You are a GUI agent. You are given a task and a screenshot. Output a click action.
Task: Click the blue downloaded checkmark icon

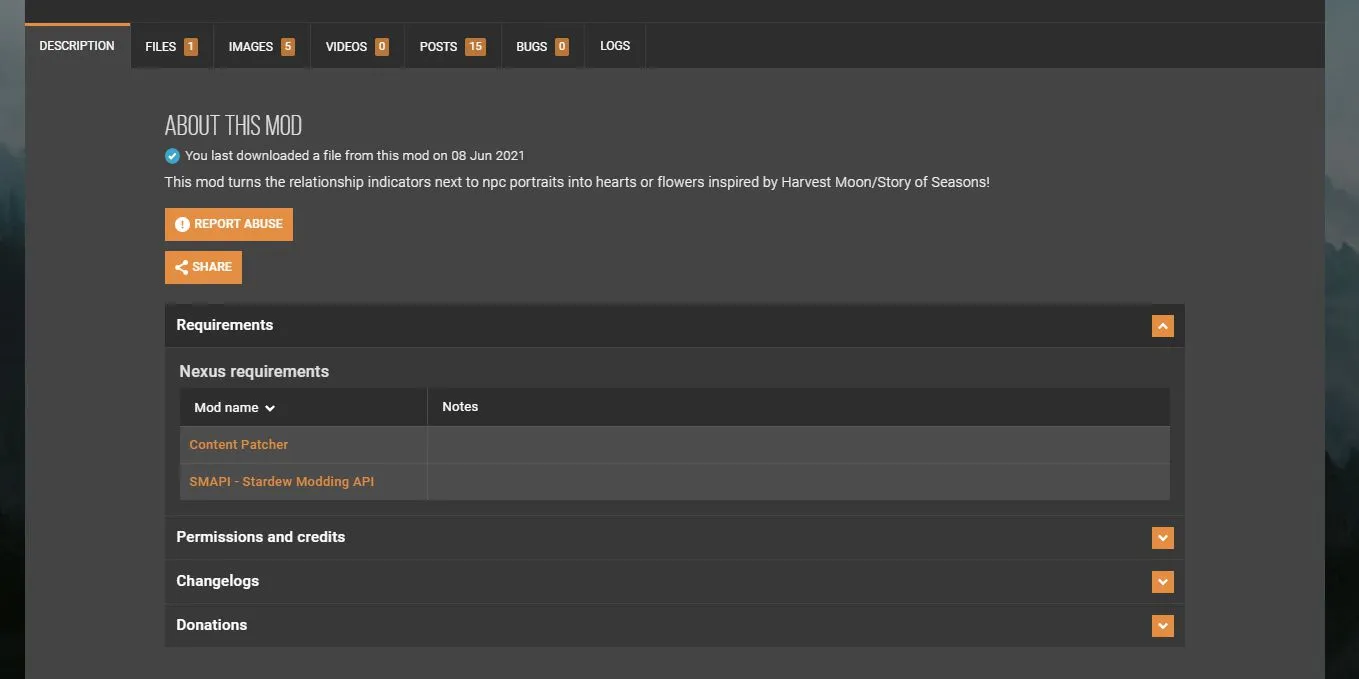tap(172, 156)
